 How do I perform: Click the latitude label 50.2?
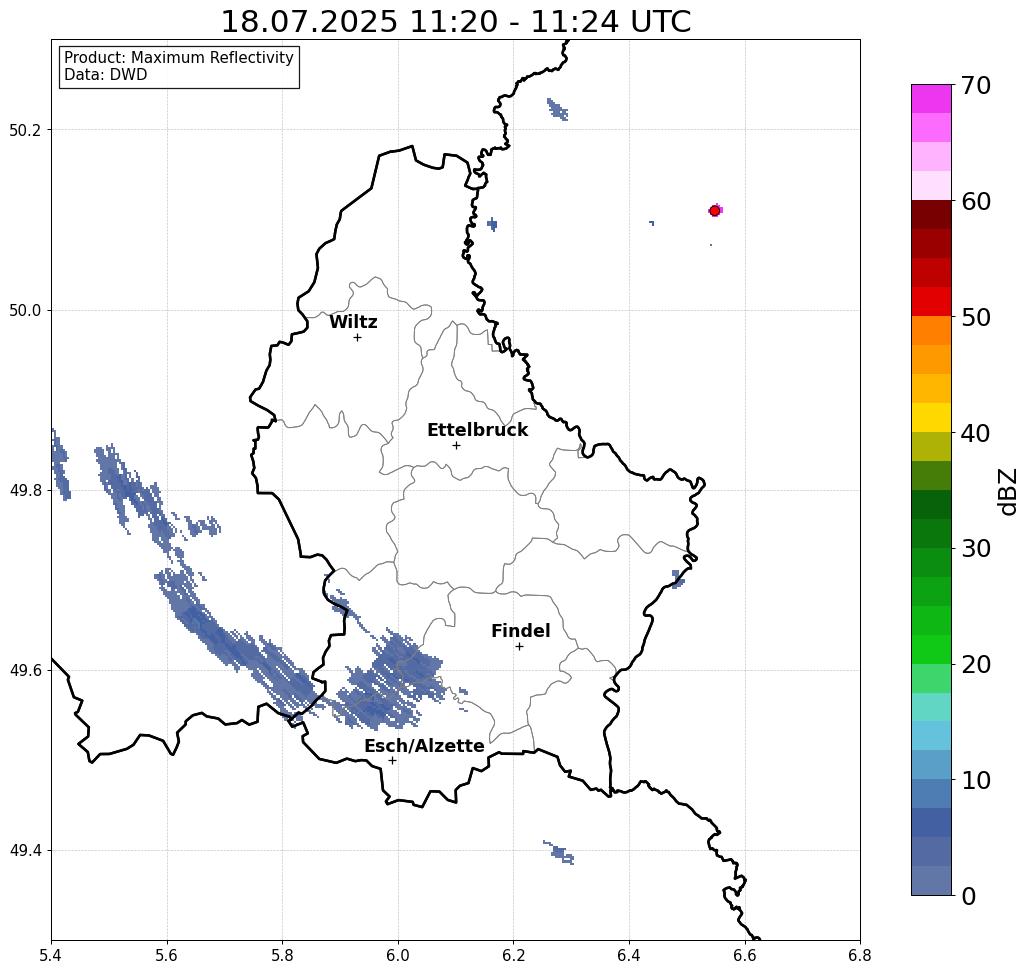pyautogui.click(x=25, y=130)
